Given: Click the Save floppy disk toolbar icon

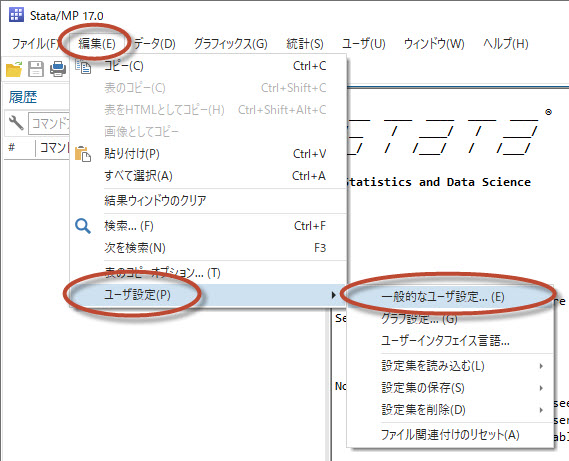Looking at the screenshot, I should coord(36,69).
